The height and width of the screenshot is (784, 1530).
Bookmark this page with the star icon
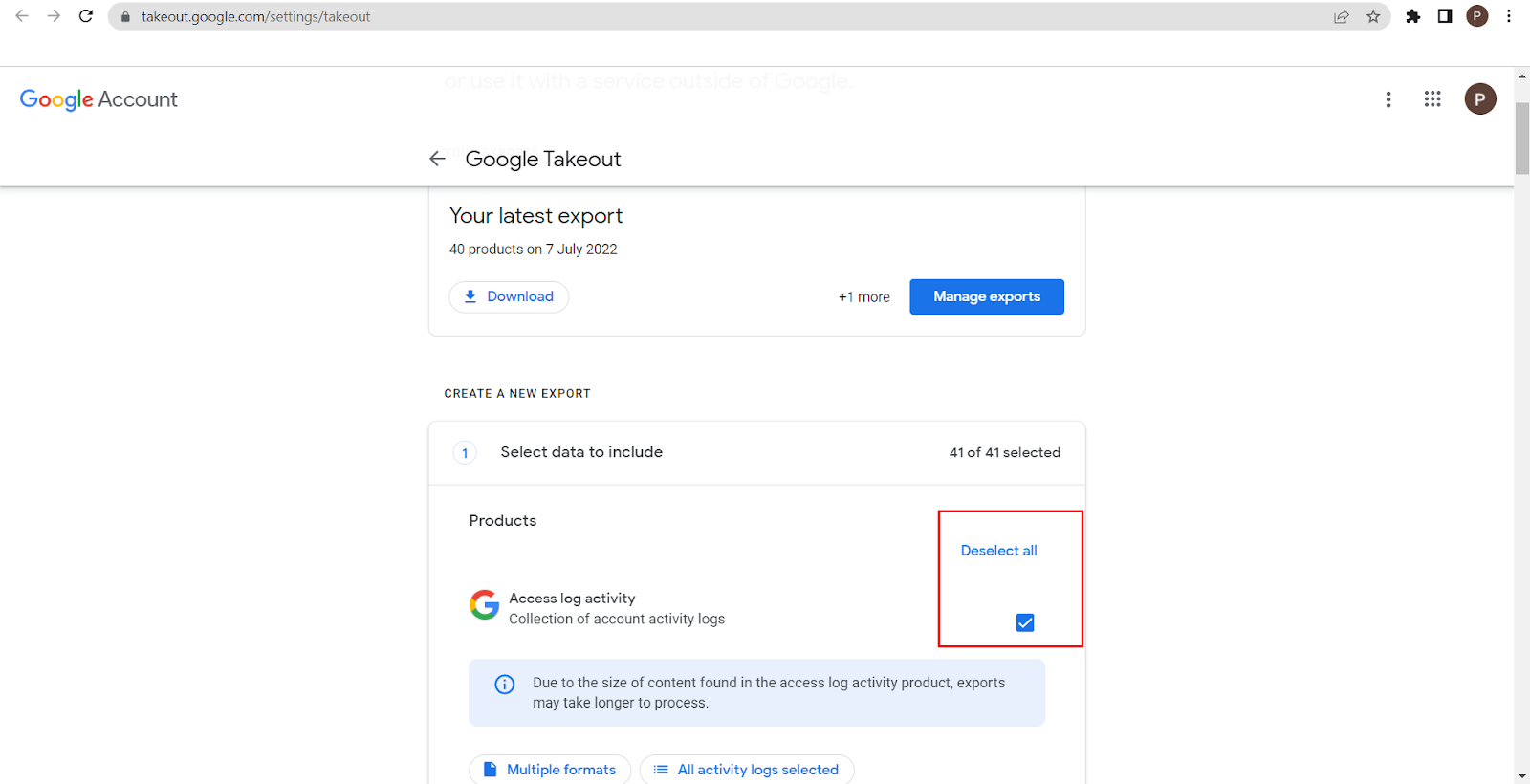click(x=1373, y=16)
